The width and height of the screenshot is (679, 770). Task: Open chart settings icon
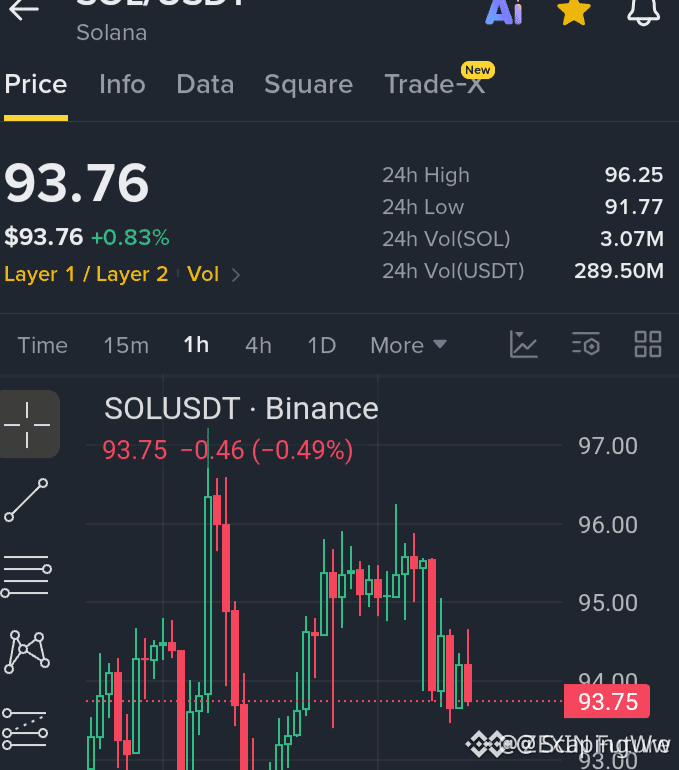pos(586,344)
